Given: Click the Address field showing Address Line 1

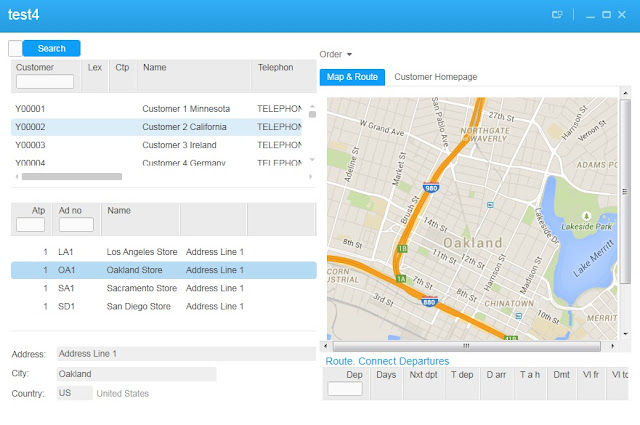Looking at the screenshot, I should coord(186,354).
